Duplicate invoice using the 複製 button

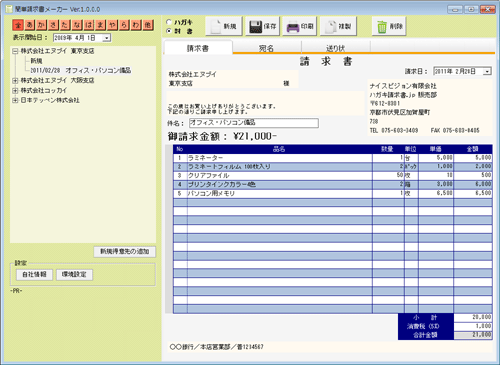(x=338, y=26)
